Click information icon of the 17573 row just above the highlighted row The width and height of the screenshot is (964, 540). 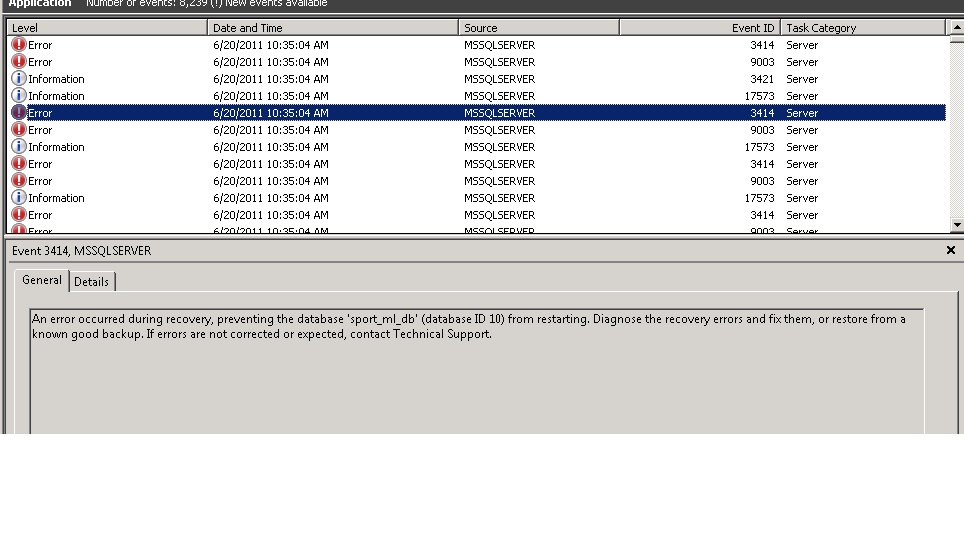point(19,96)
